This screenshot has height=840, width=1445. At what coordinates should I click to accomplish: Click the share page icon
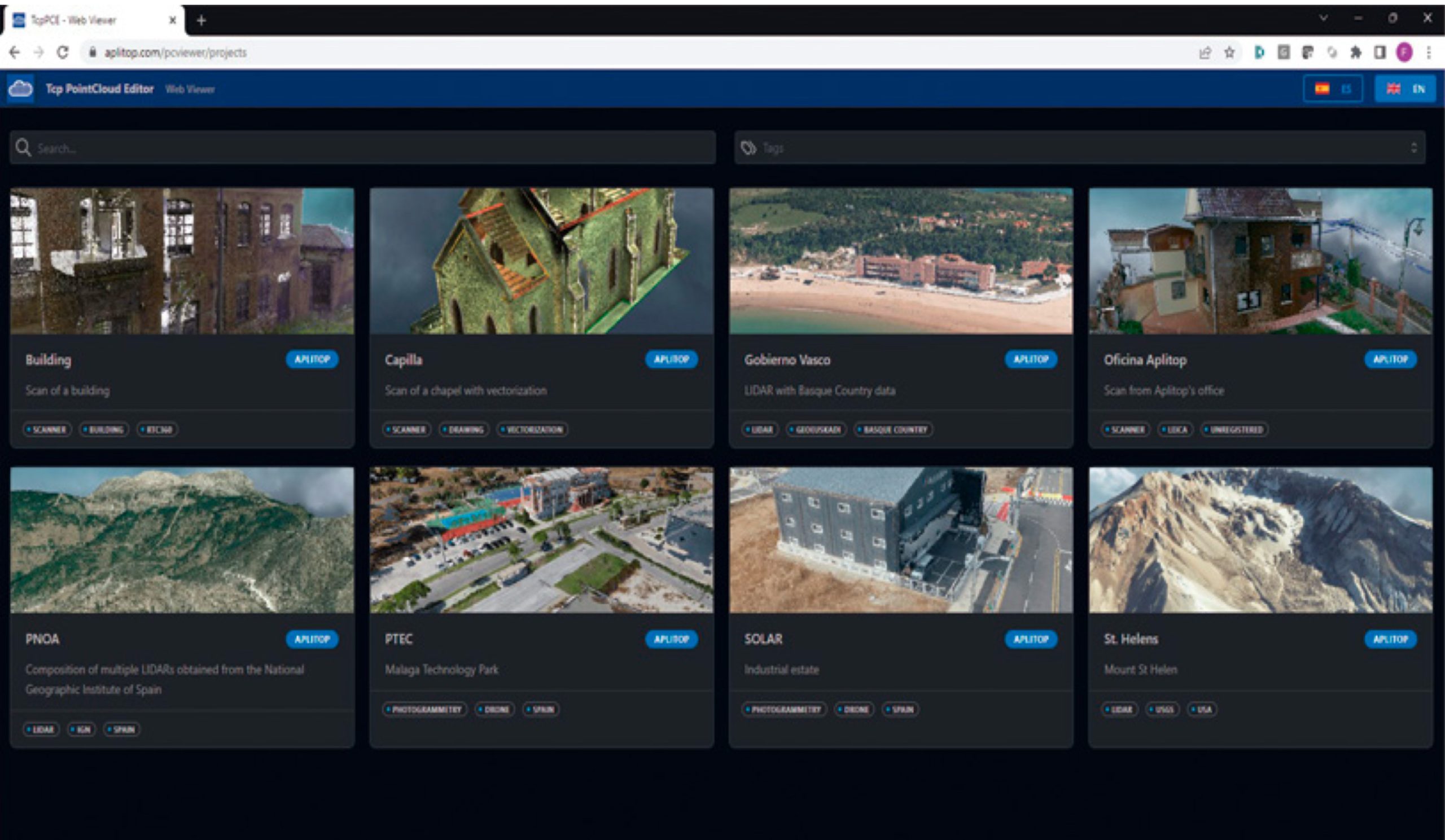pos(1205,52)
